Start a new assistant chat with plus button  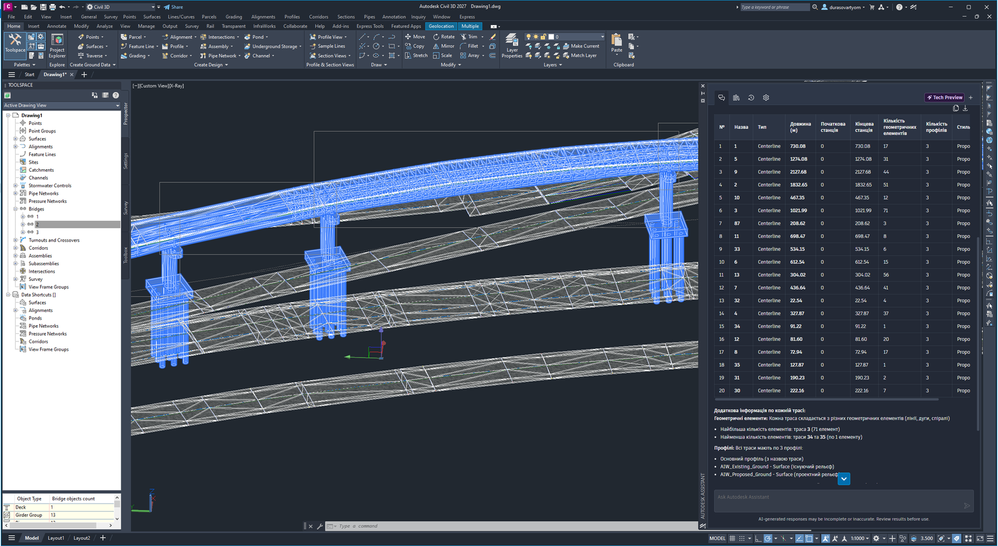tap(971, 97)
